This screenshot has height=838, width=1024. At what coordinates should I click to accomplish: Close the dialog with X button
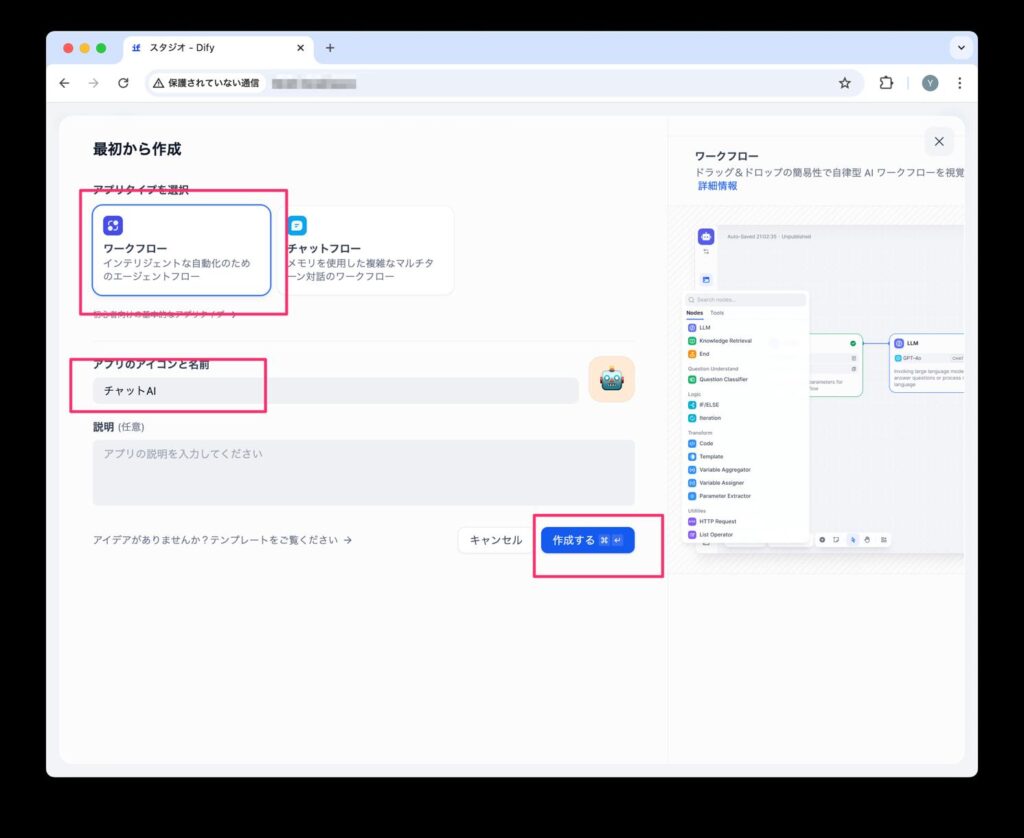[x=938, y=142]
